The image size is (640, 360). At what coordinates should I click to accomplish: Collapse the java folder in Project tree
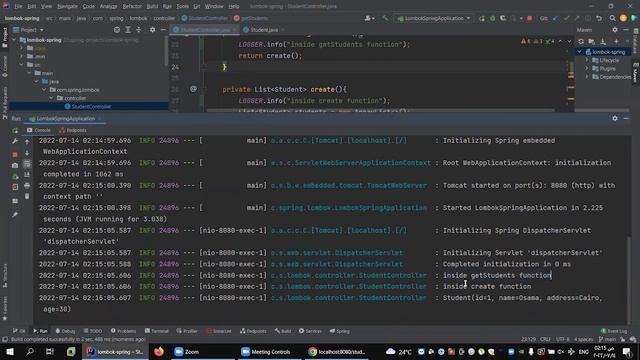click(x=37, y=81)
